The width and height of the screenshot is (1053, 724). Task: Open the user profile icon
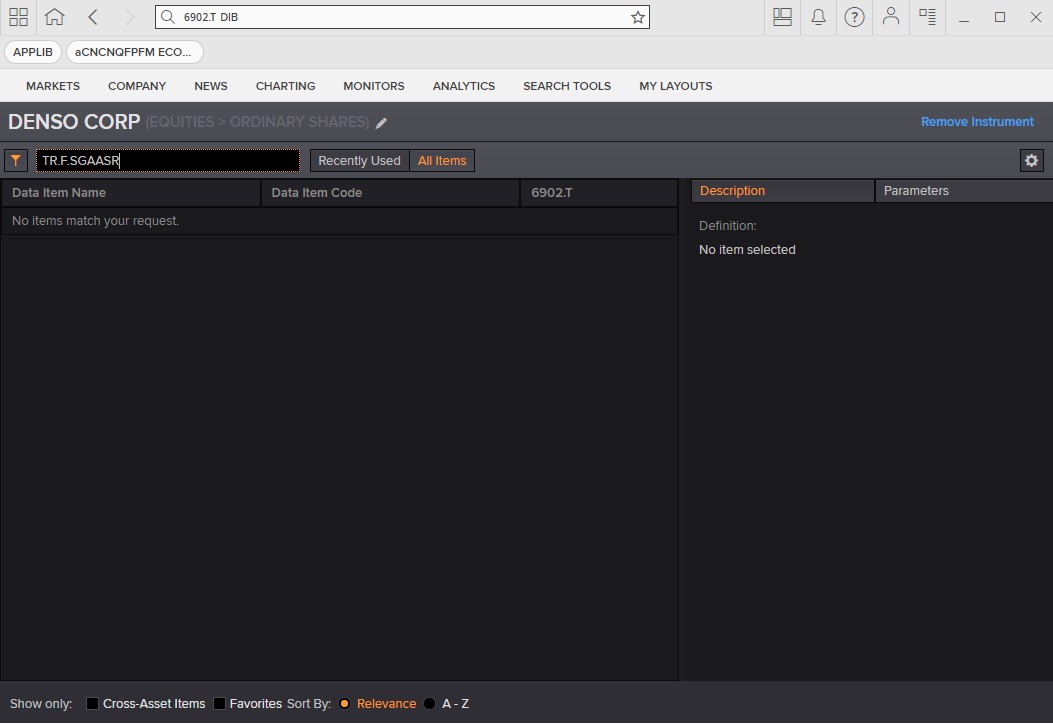pos(890,17)
